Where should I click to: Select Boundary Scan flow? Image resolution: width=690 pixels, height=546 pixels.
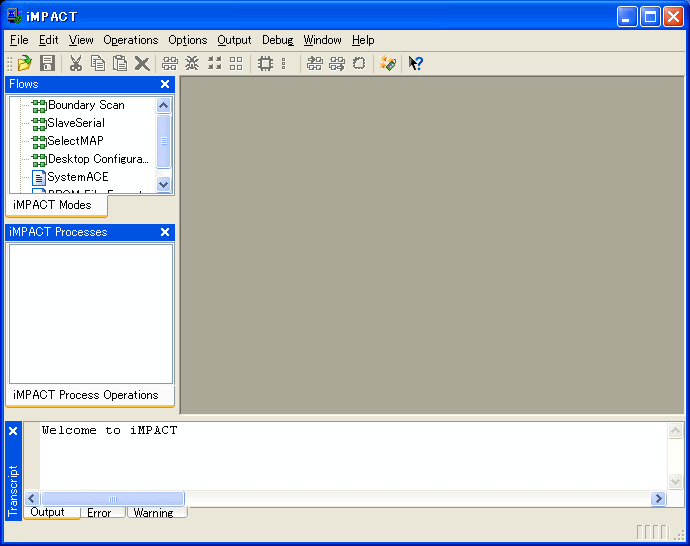(86, 105)
